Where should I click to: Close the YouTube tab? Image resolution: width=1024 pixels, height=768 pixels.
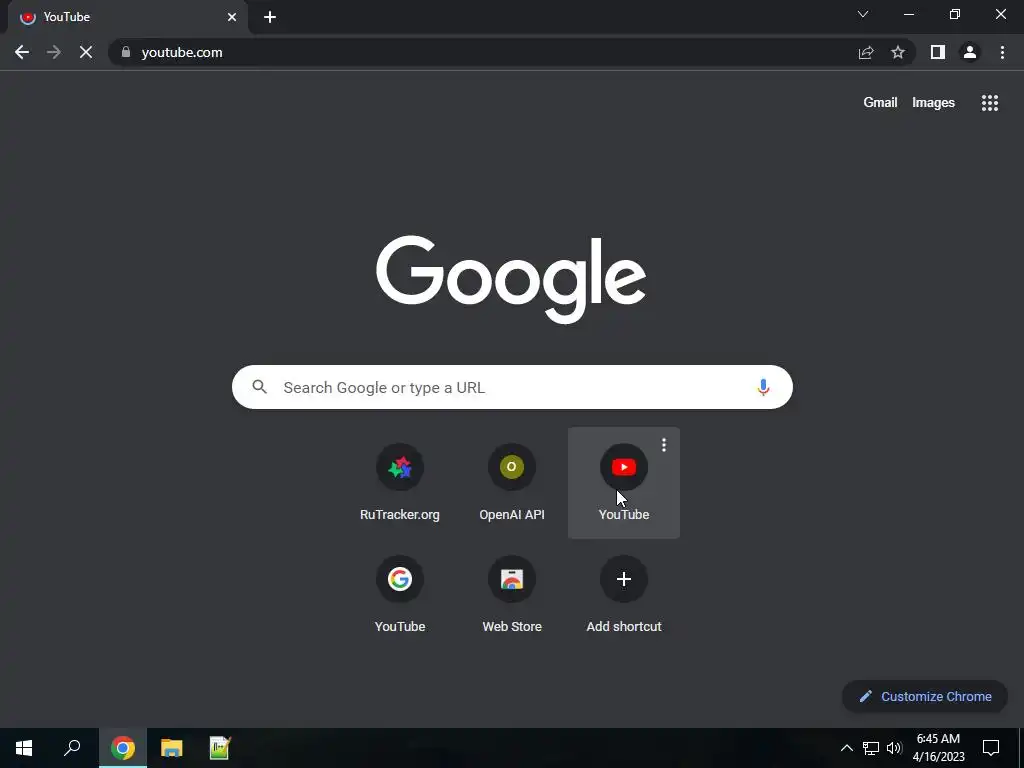coord(232,17)
